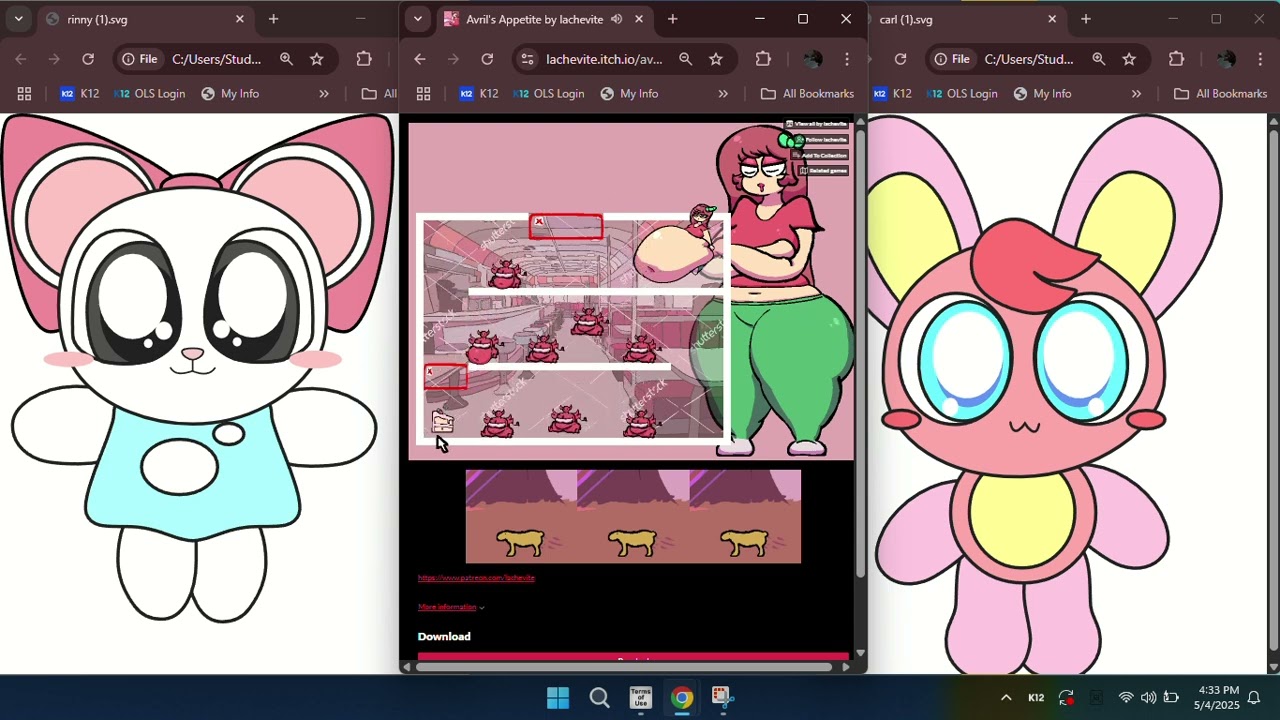Viewport: 1280px width, 720px height.
Task: Open Extensions icon in rinny window
Action: (364, 59)
